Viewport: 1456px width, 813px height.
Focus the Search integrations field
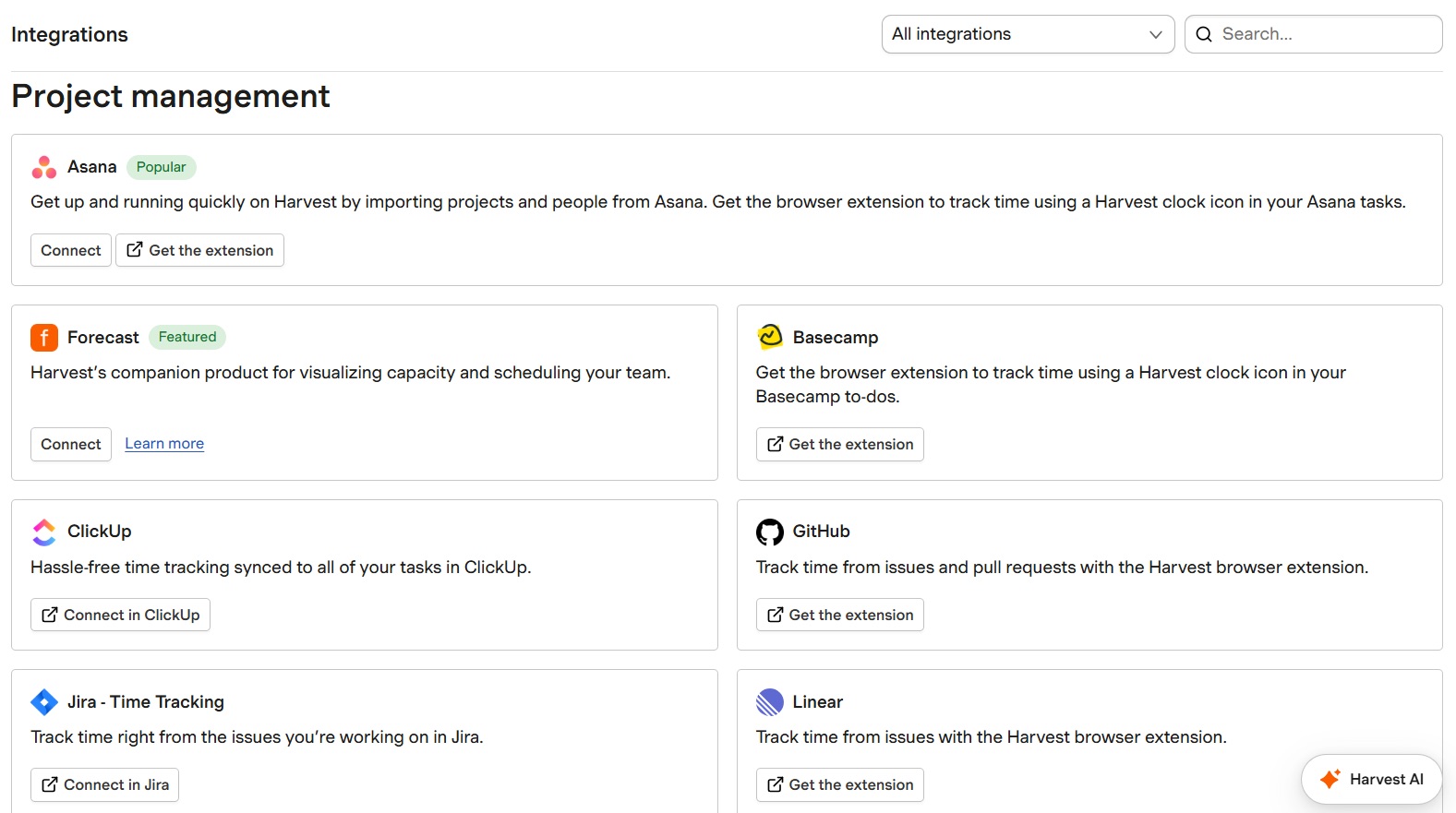pyautogui.click(x=1313, y=34)
